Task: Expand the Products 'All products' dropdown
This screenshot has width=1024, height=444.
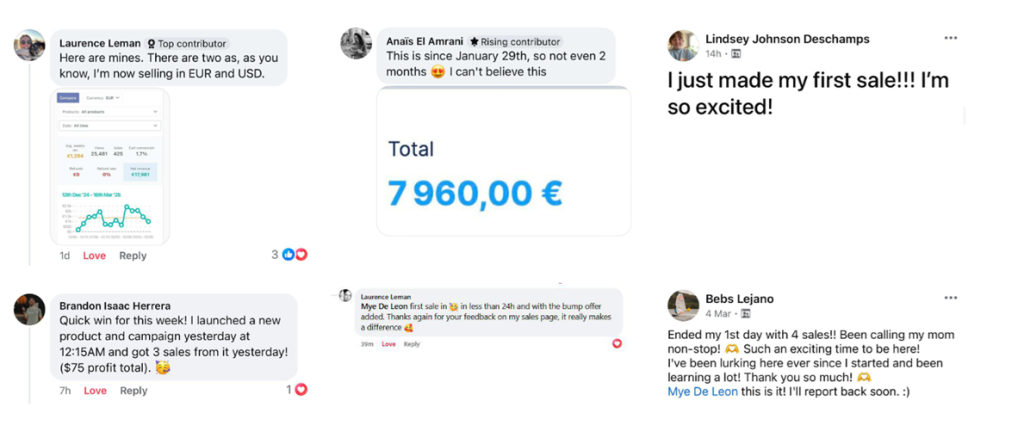Action: [108, 112]
